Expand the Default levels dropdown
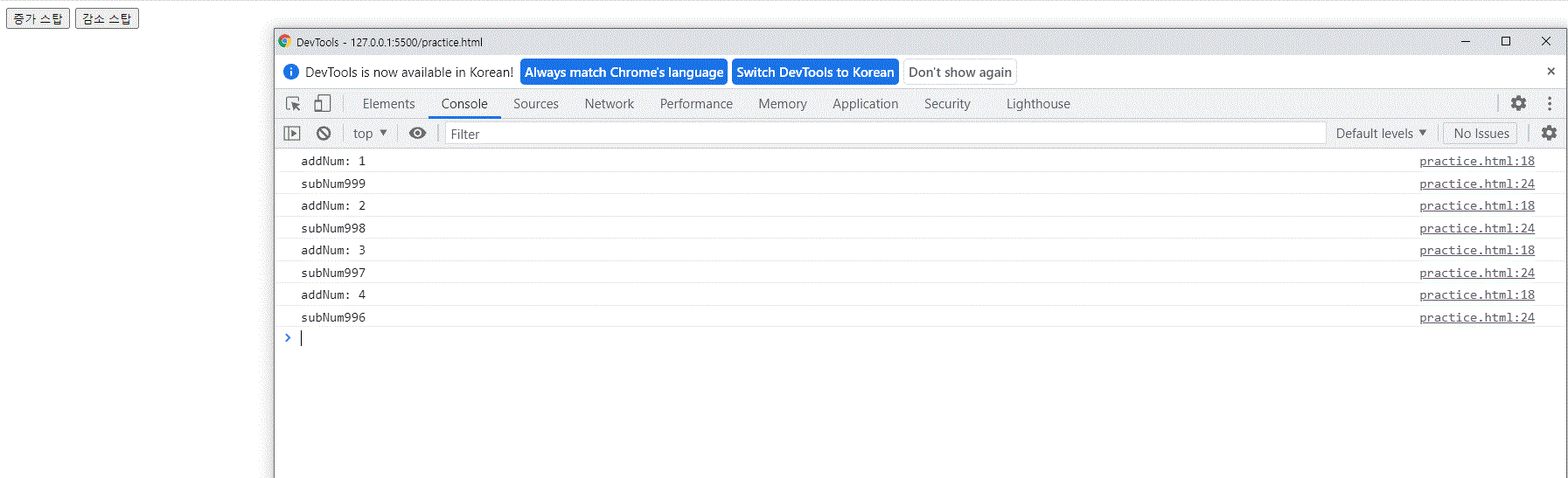Image resolution: width=1568 pixels, height=478 pixels. coord(1381,134)
